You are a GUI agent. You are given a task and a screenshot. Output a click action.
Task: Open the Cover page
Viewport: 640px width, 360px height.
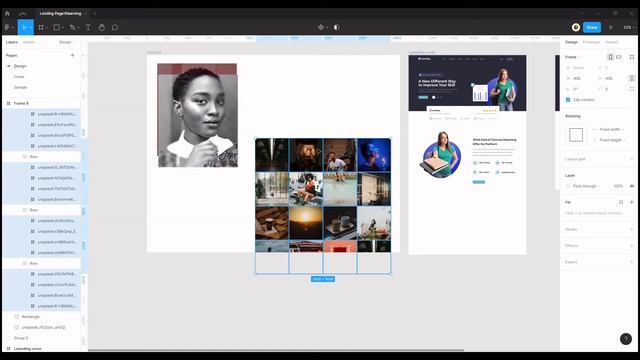coord(19,77)
